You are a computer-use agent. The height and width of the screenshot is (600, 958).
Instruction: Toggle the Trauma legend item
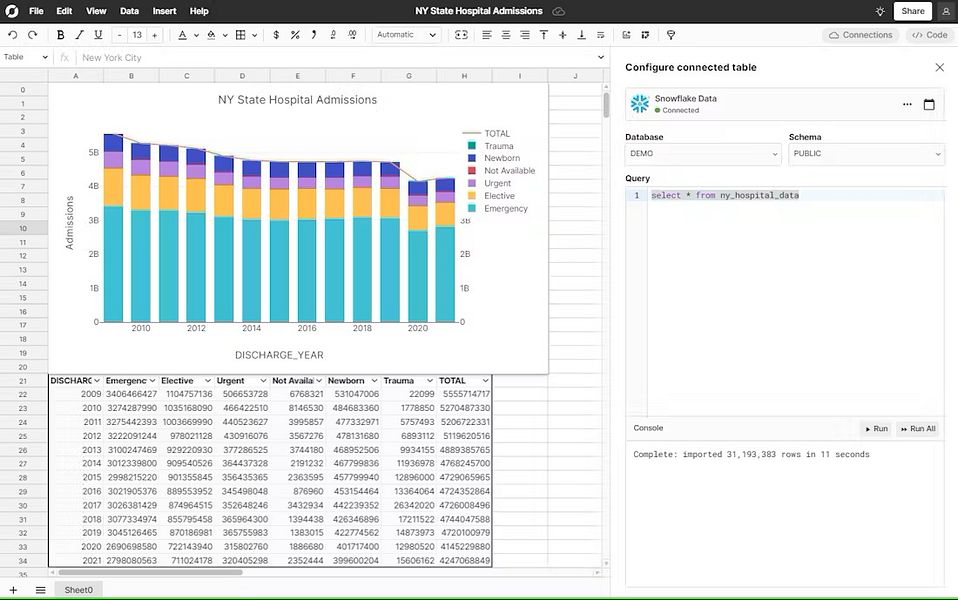[x=497, y=145]
